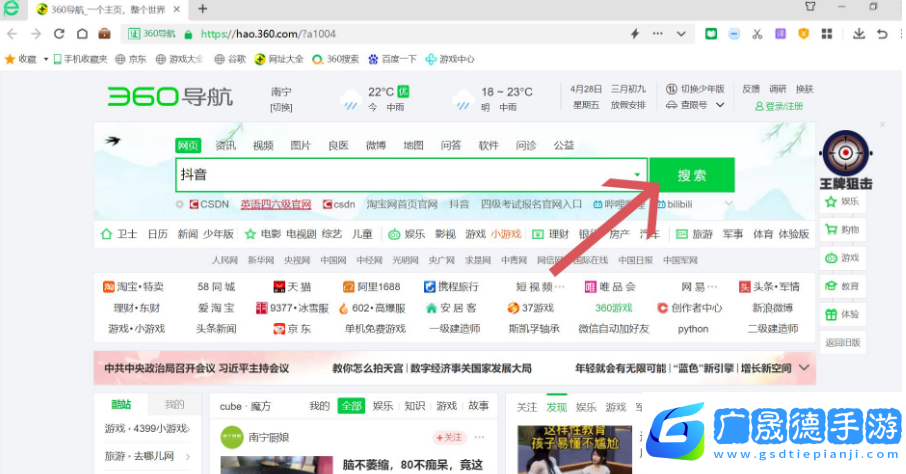The height and width of the screenshot is (474, 906).
Task: Click 切换少年版 toggle link
Action: (695, 89)
